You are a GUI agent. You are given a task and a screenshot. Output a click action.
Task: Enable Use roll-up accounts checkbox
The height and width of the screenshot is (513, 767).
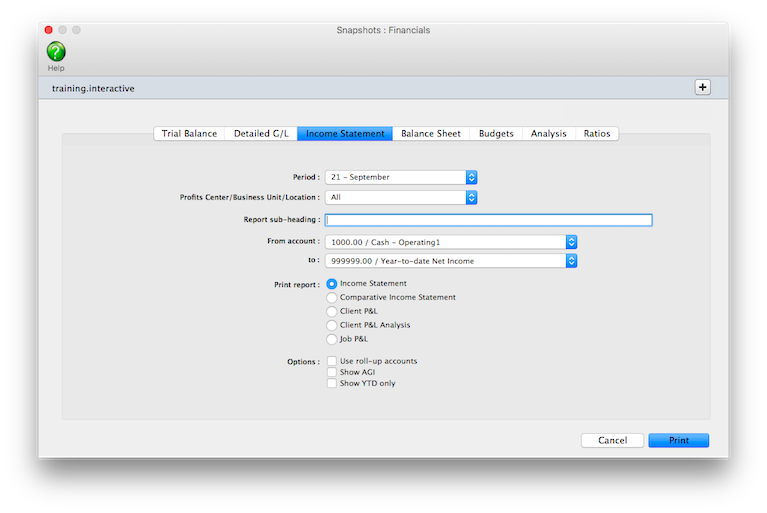[332, 361]
